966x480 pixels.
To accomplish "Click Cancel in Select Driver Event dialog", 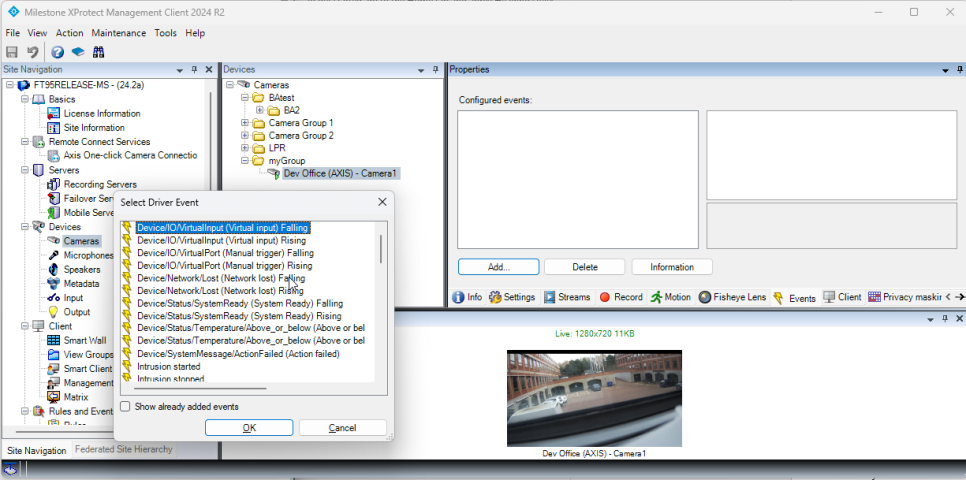I will (342, 428).
